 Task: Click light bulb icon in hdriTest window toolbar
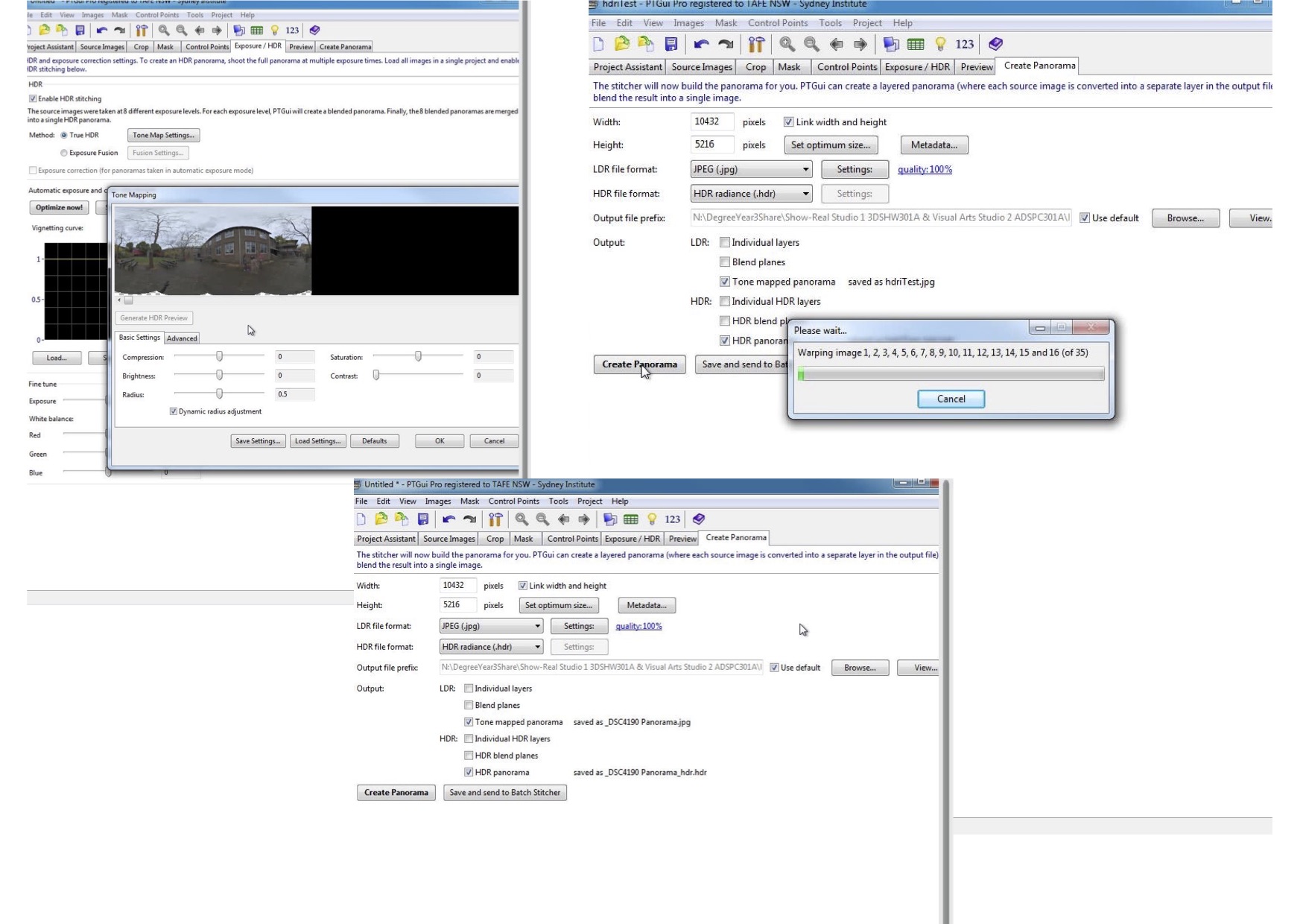(940, 44)
